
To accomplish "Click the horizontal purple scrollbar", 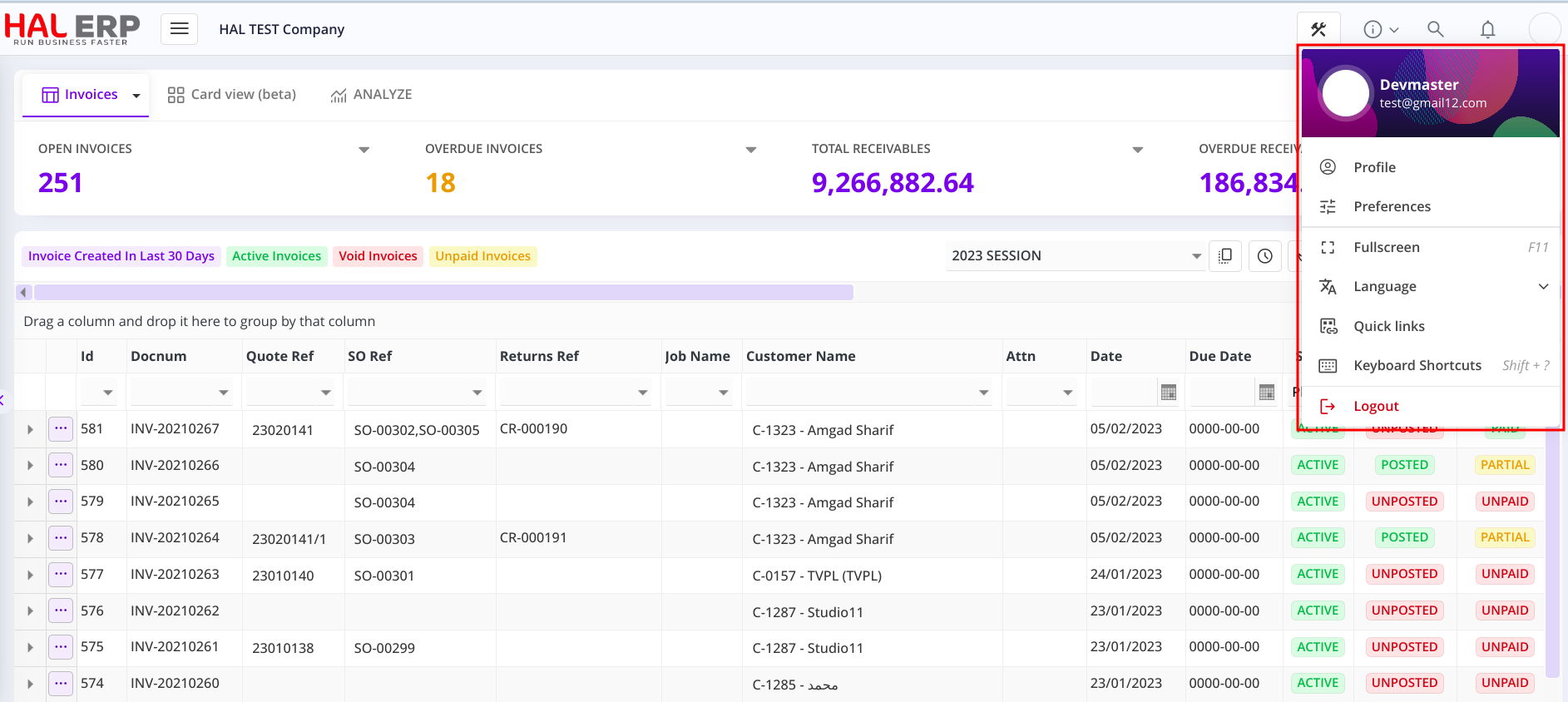I will (x=443, y=293).
